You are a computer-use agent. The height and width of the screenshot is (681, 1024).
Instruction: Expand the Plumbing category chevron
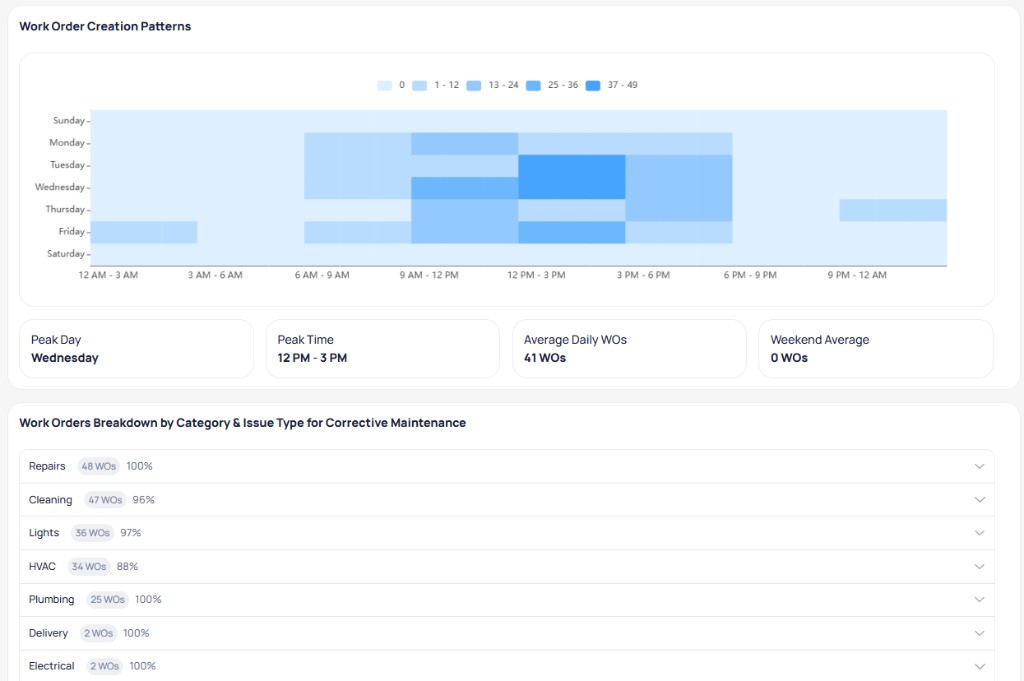[x=979, y=599]
